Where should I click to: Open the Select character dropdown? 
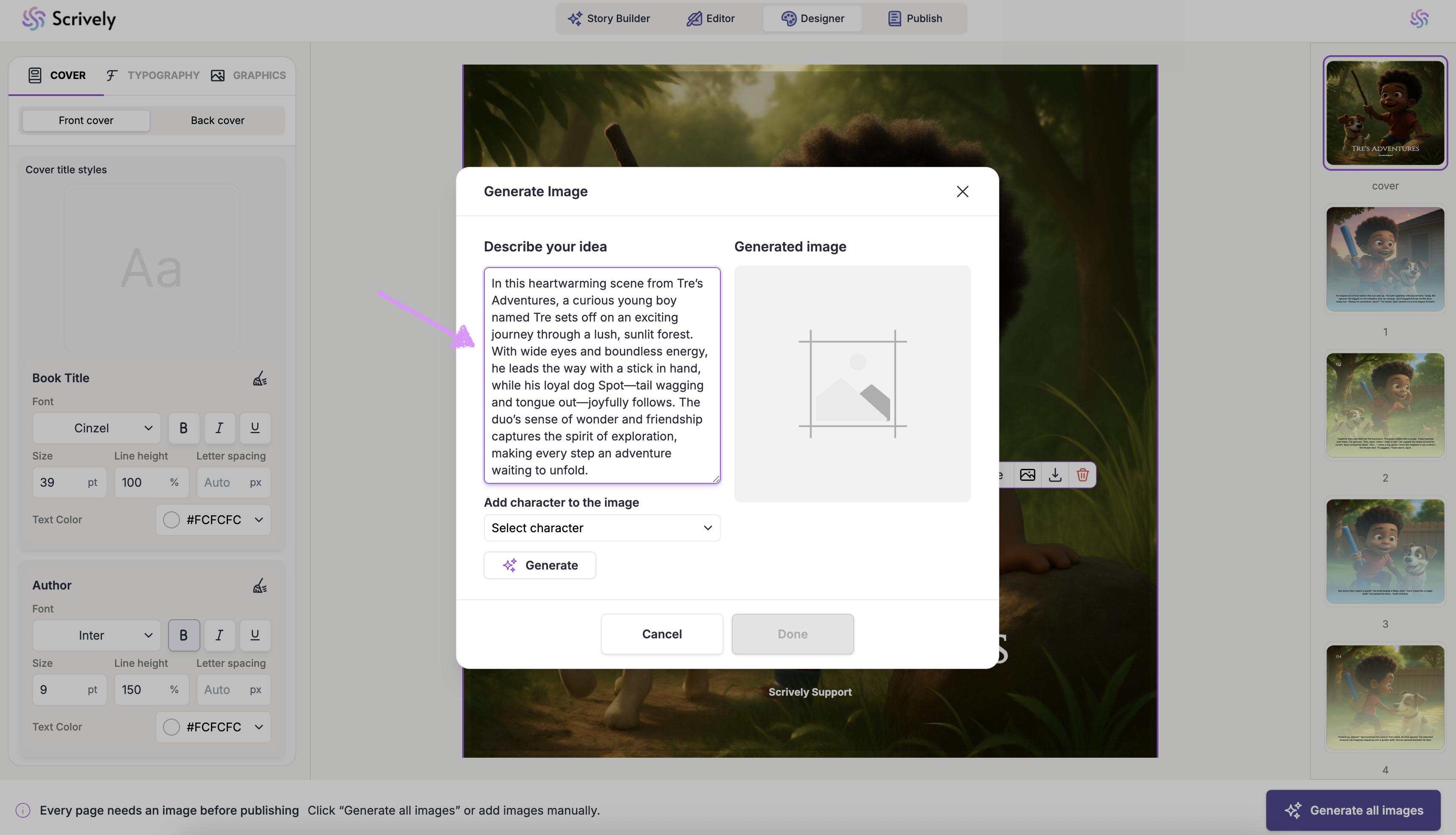602,528
